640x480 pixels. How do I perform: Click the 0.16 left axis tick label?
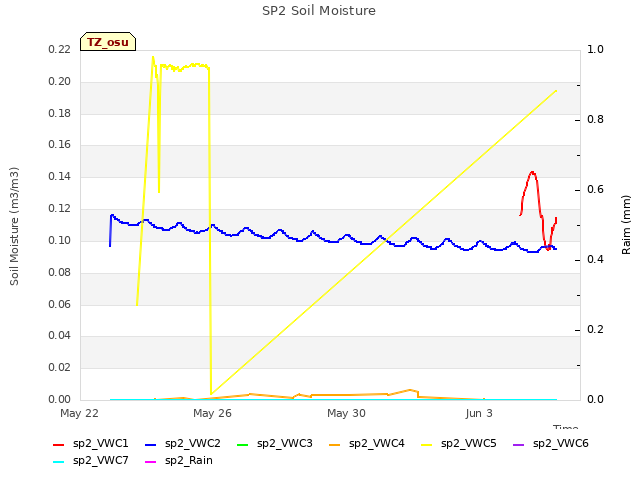click(60, 145)
